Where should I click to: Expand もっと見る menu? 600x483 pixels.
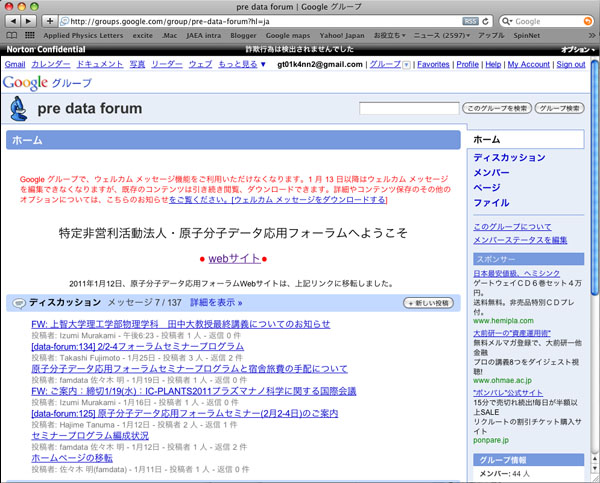[242, 64]
